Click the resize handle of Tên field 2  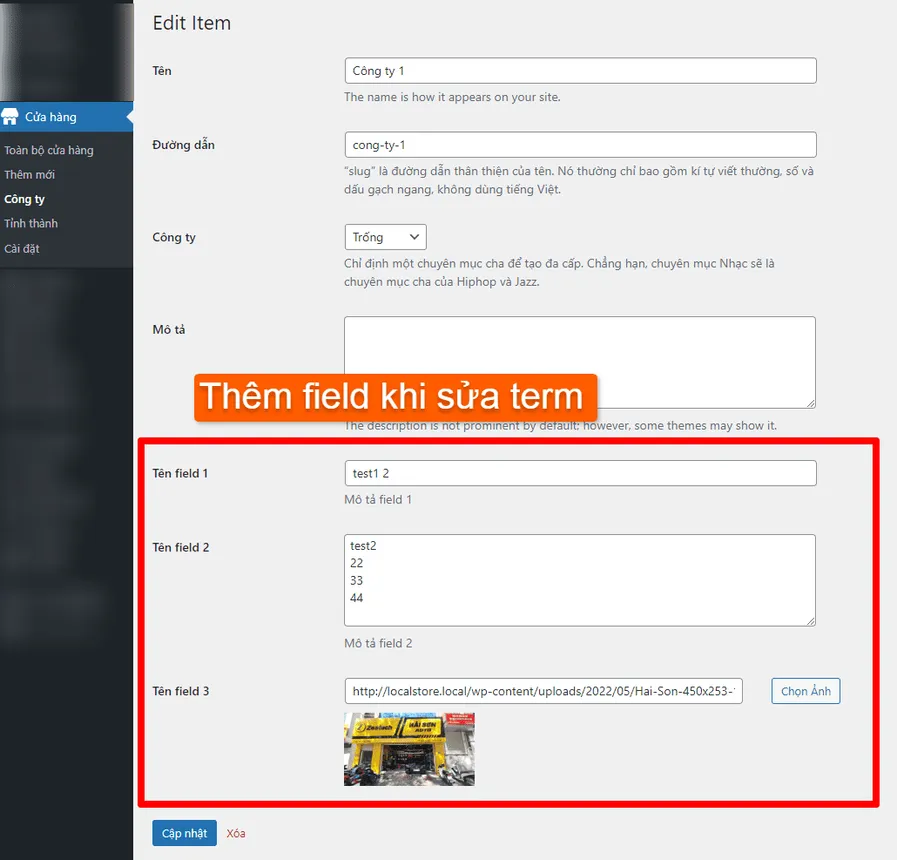coord(810,620)
